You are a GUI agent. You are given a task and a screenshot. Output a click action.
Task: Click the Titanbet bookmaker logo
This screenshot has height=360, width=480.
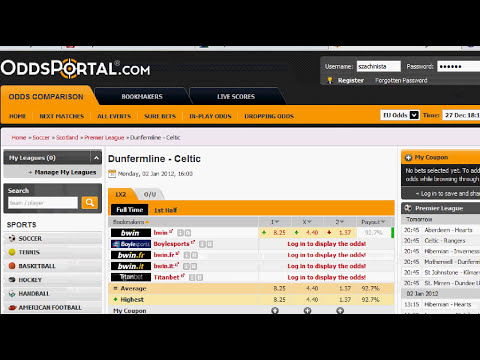[x=131, y=277]
